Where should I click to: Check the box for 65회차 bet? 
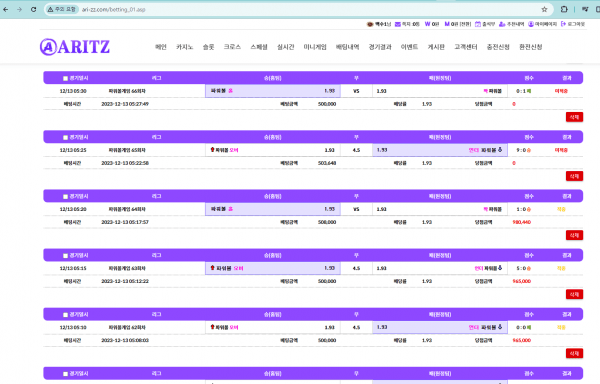tap(65, 137)
